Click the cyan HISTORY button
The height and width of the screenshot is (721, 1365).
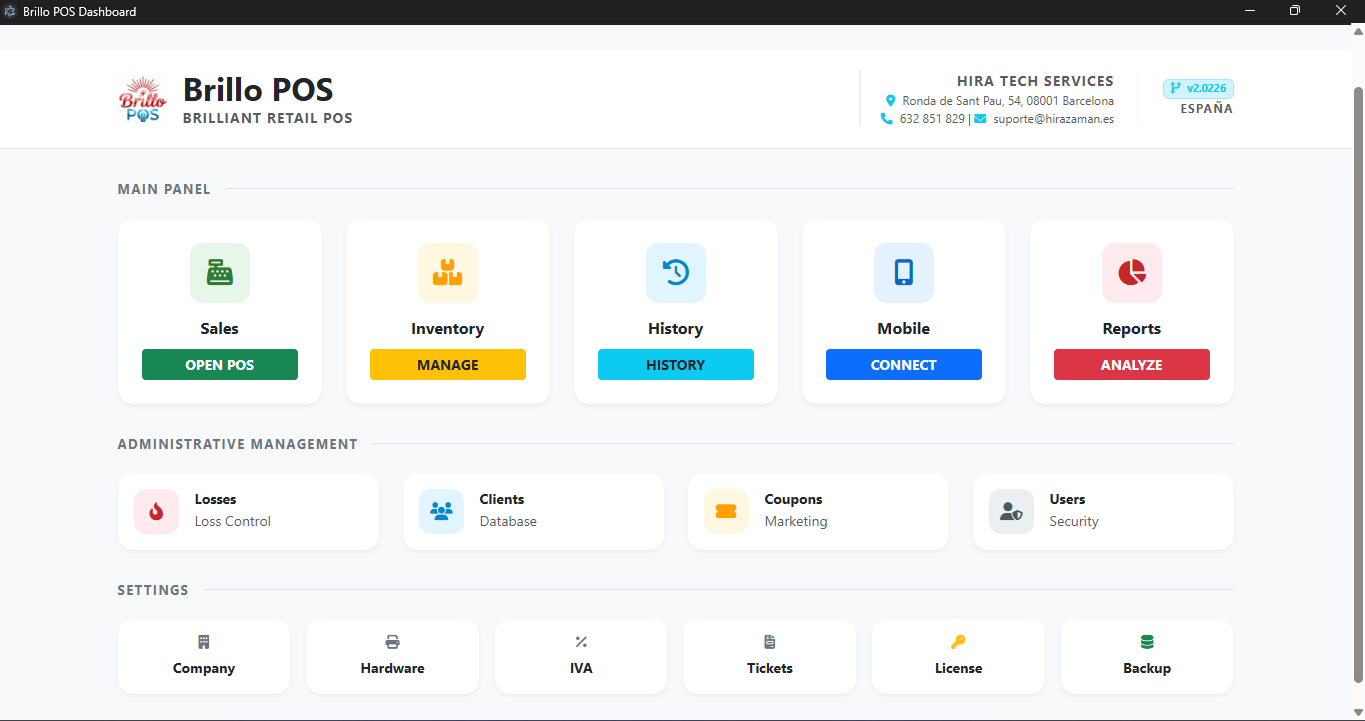tap(676, 365)
